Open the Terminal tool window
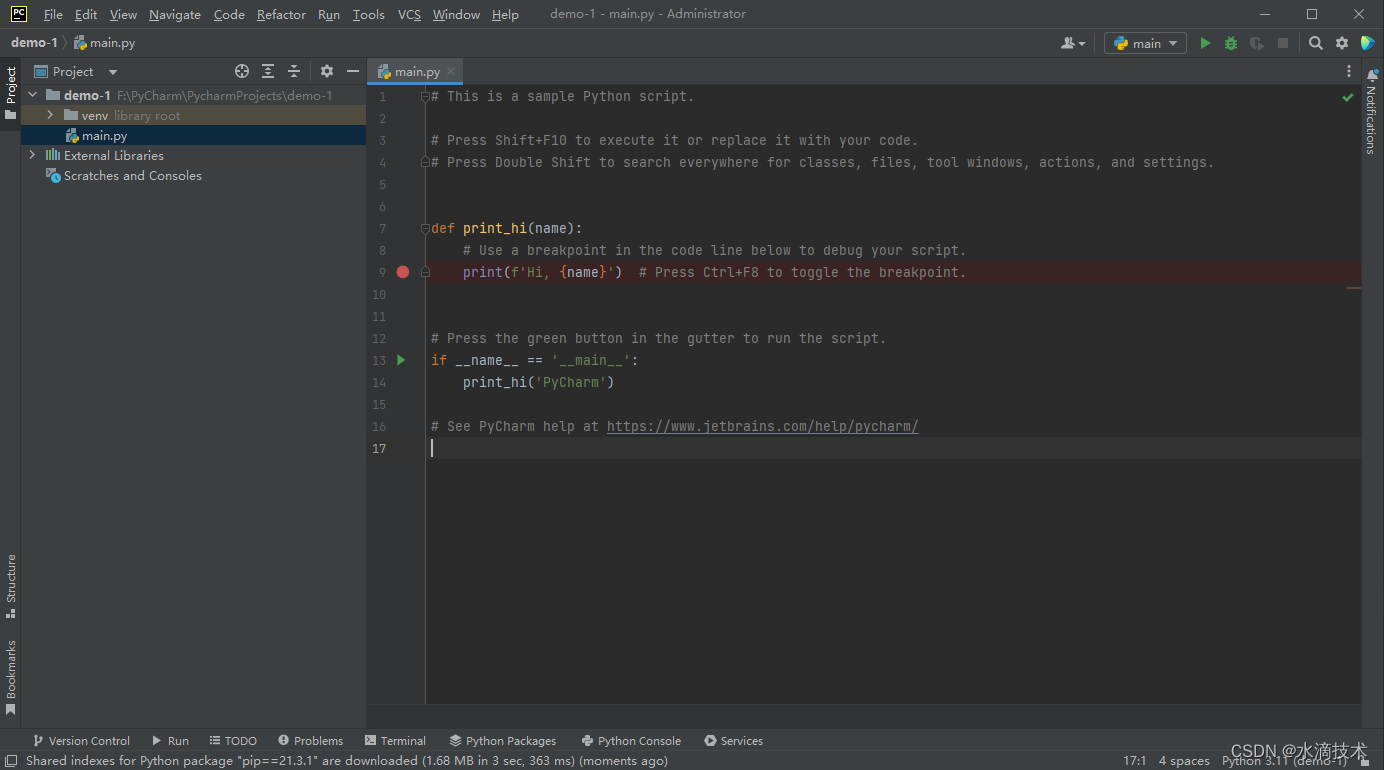The image size is (1384, 770). point(395,741)
